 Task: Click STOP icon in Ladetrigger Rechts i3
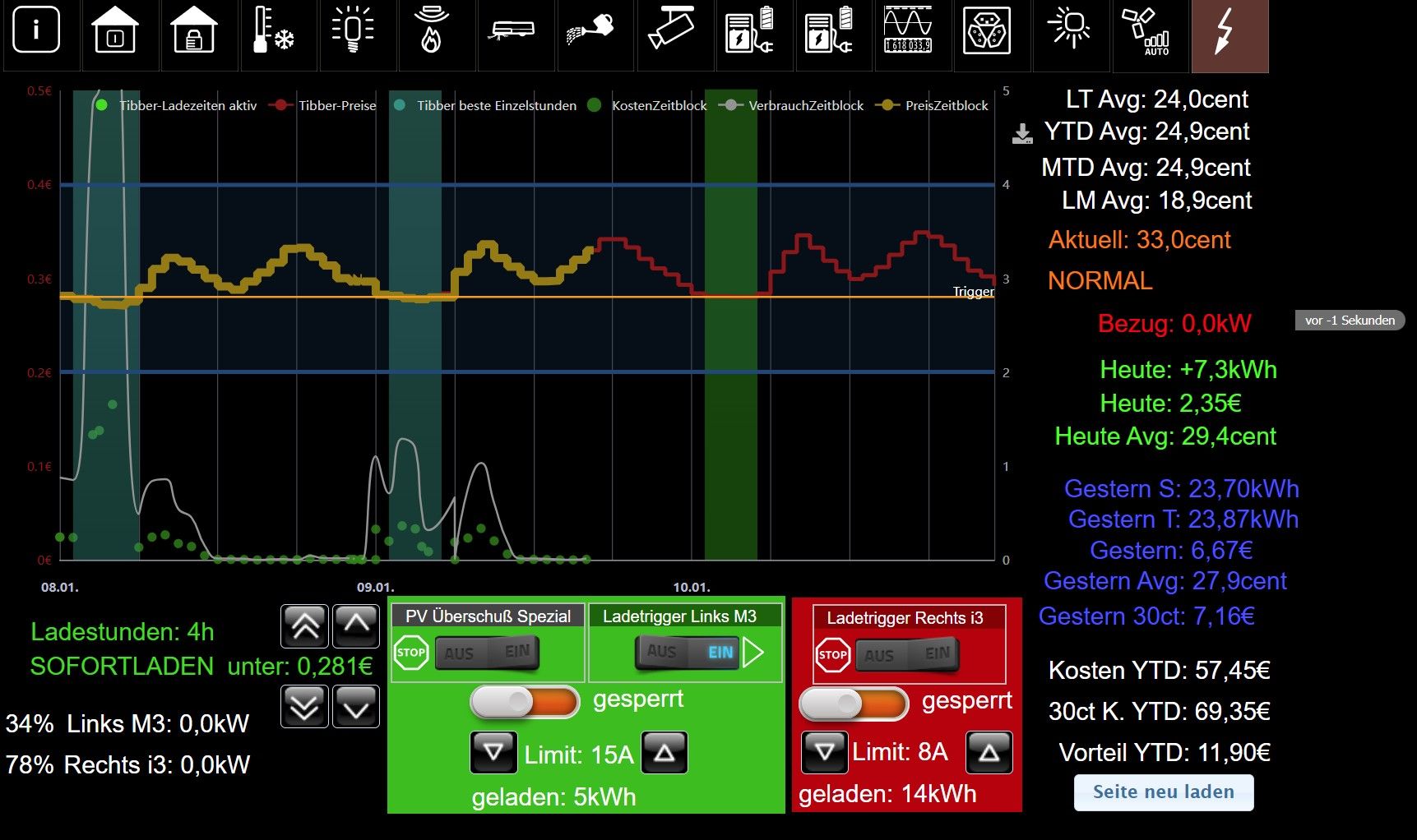click(832, 655)
